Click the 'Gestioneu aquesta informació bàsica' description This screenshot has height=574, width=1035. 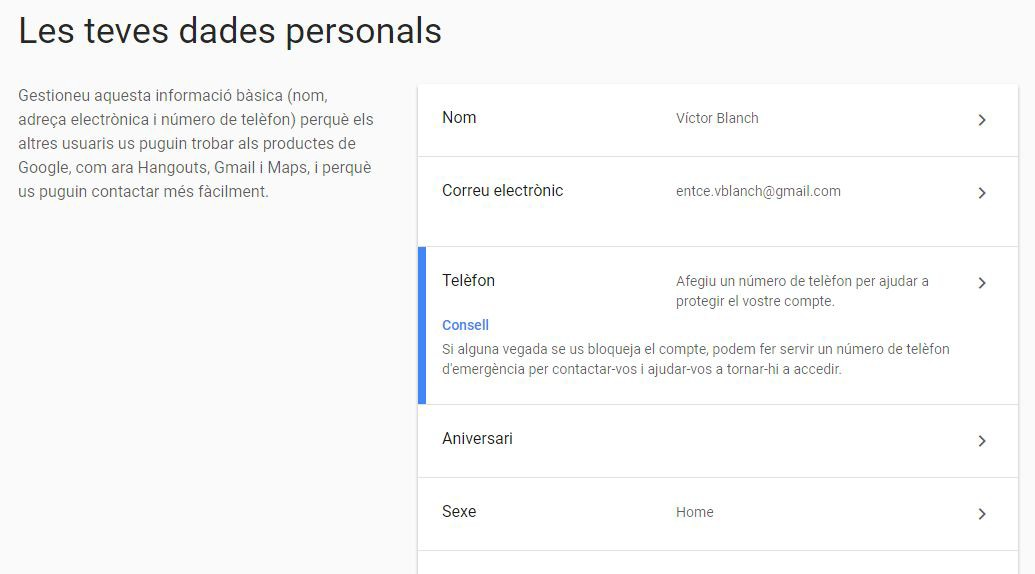(196, 143)
